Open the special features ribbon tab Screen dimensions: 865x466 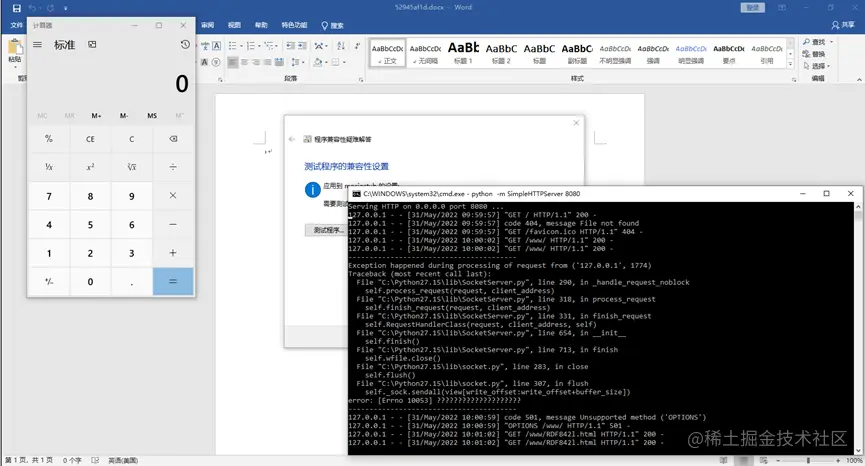pos(294,25)
